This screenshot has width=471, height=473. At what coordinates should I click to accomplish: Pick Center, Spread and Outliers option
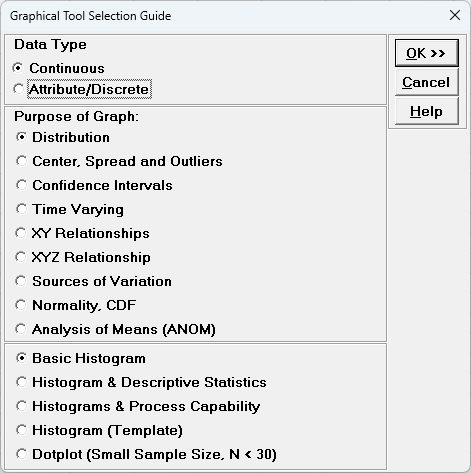click(119, 161)
